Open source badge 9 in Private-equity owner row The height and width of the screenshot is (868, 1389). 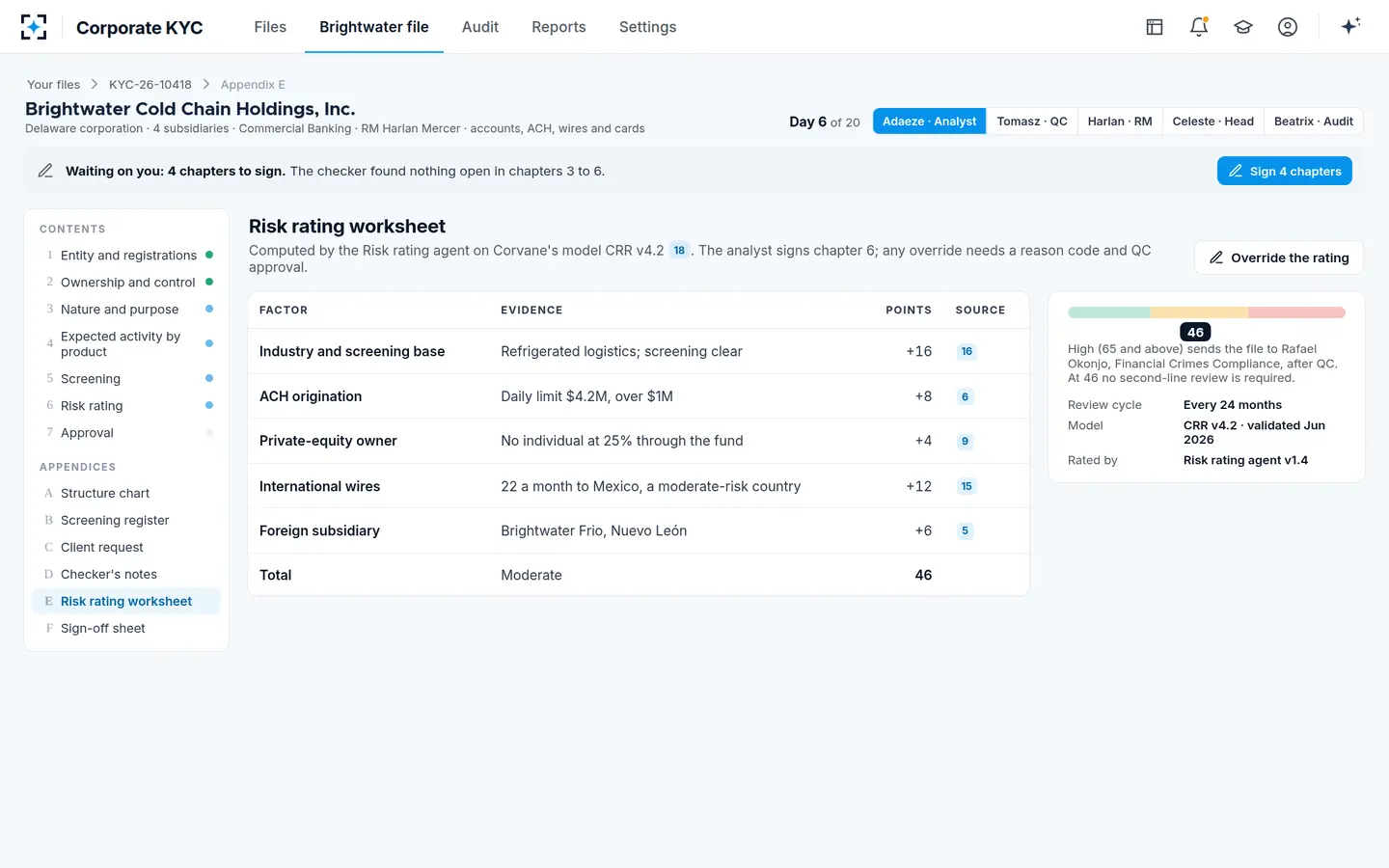click(x=965, y=442)
